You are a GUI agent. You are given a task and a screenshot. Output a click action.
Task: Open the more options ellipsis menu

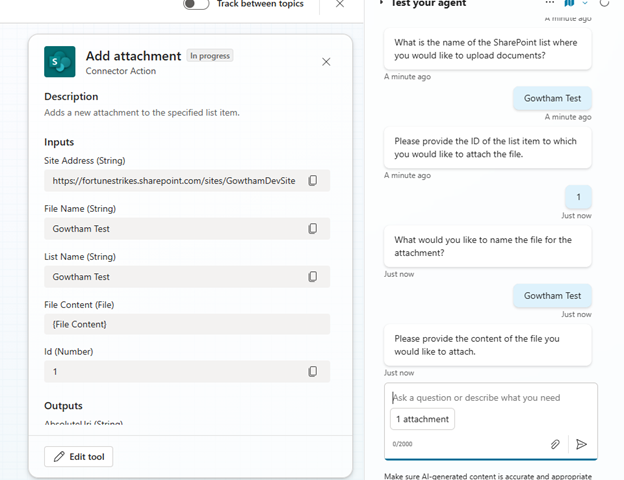548,4
